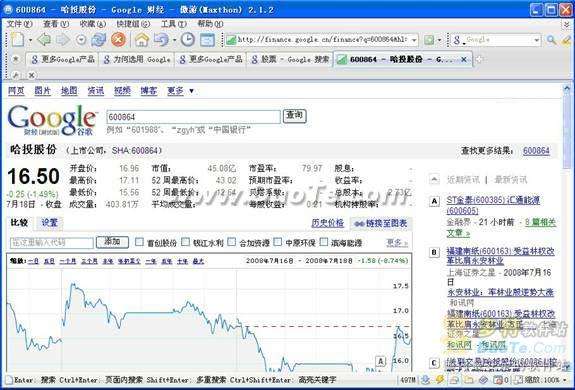575x390 pixels.
Task: Stop loading with the orange X icon
Action: click(x=118, y=40)
